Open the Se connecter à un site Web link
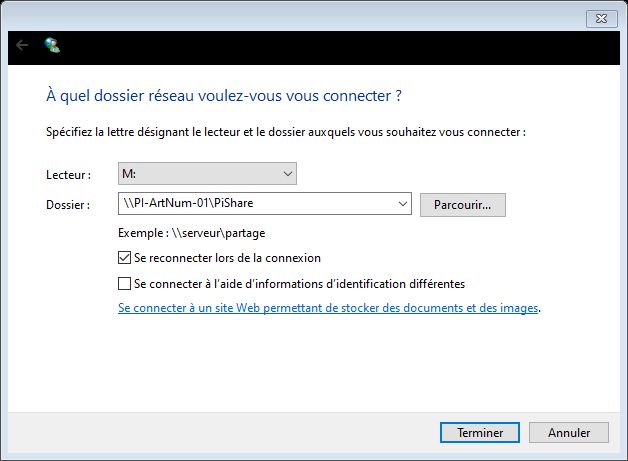The width and height of the screenshot is (628, 461). [328, 308]
